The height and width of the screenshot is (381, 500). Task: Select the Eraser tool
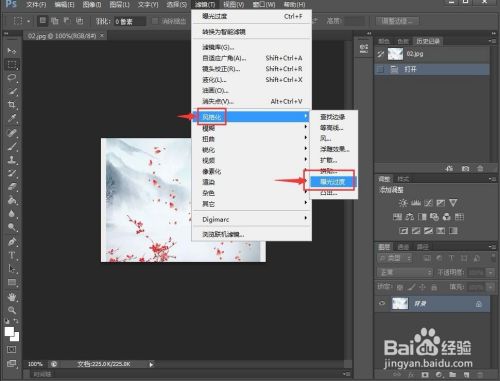[12, 187]
